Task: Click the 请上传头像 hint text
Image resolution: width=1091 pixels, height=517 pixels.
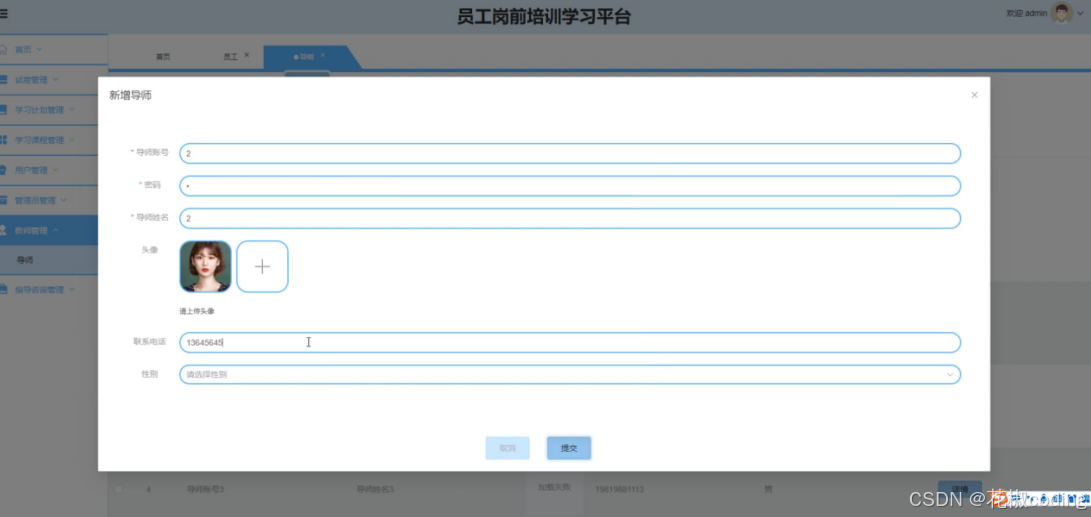Action: (x=197, y=311)
